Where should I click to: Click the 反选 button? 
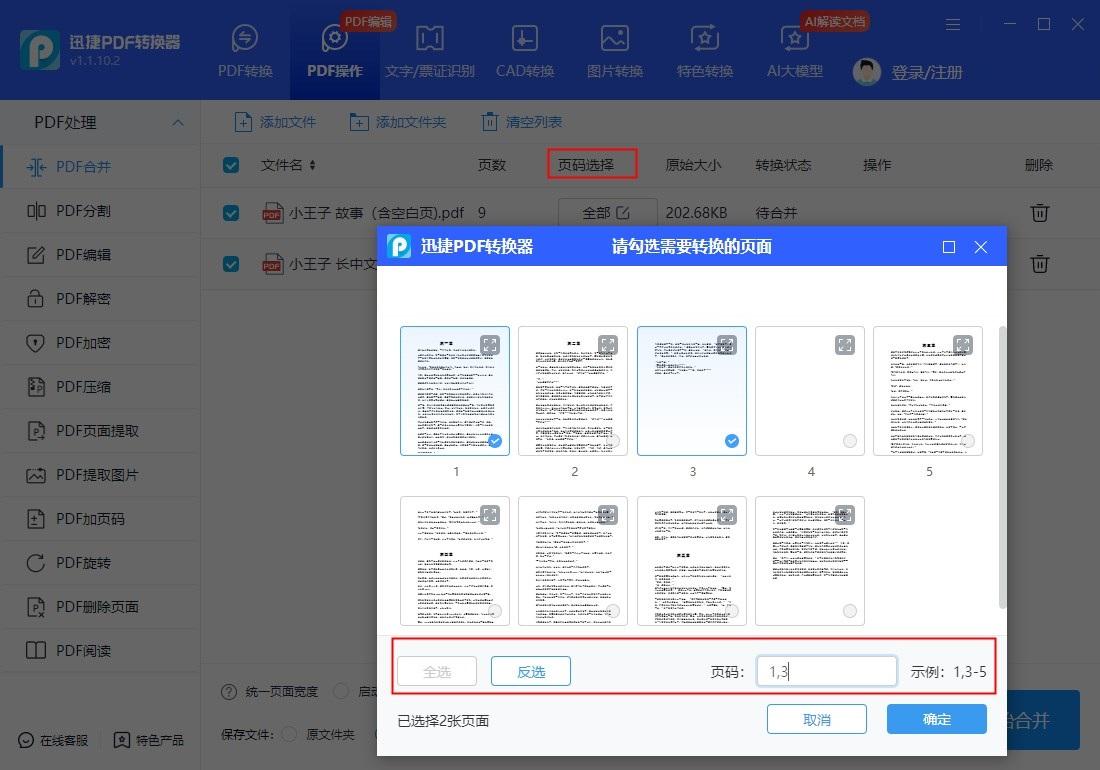[531, 671]
